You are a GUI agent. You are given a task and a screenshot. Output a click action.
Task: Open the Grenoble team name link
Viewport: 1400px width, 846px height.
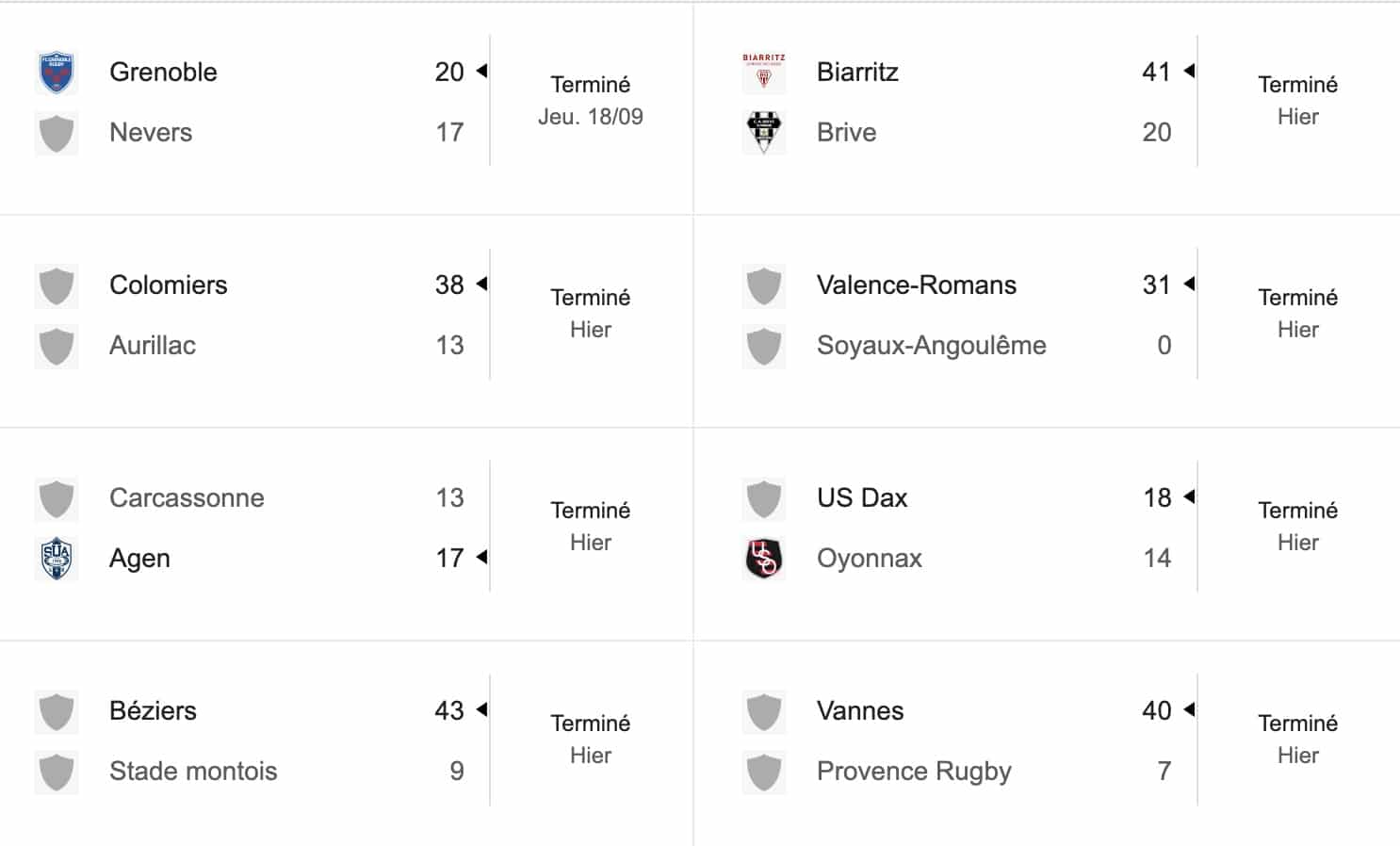(163, 73)
